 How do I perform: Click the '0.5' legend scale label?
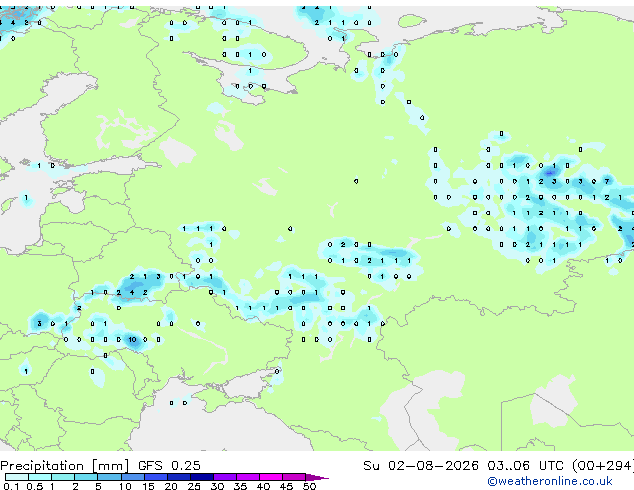pyautogui.click(x=35, y=486)
